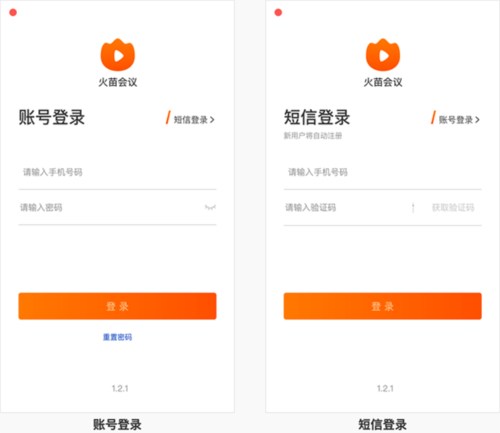Image resolution: width=500 pixels, height=433 pixels.
Task: Click the chevron arrow next to 账号登录
Action: pos(477,120)
